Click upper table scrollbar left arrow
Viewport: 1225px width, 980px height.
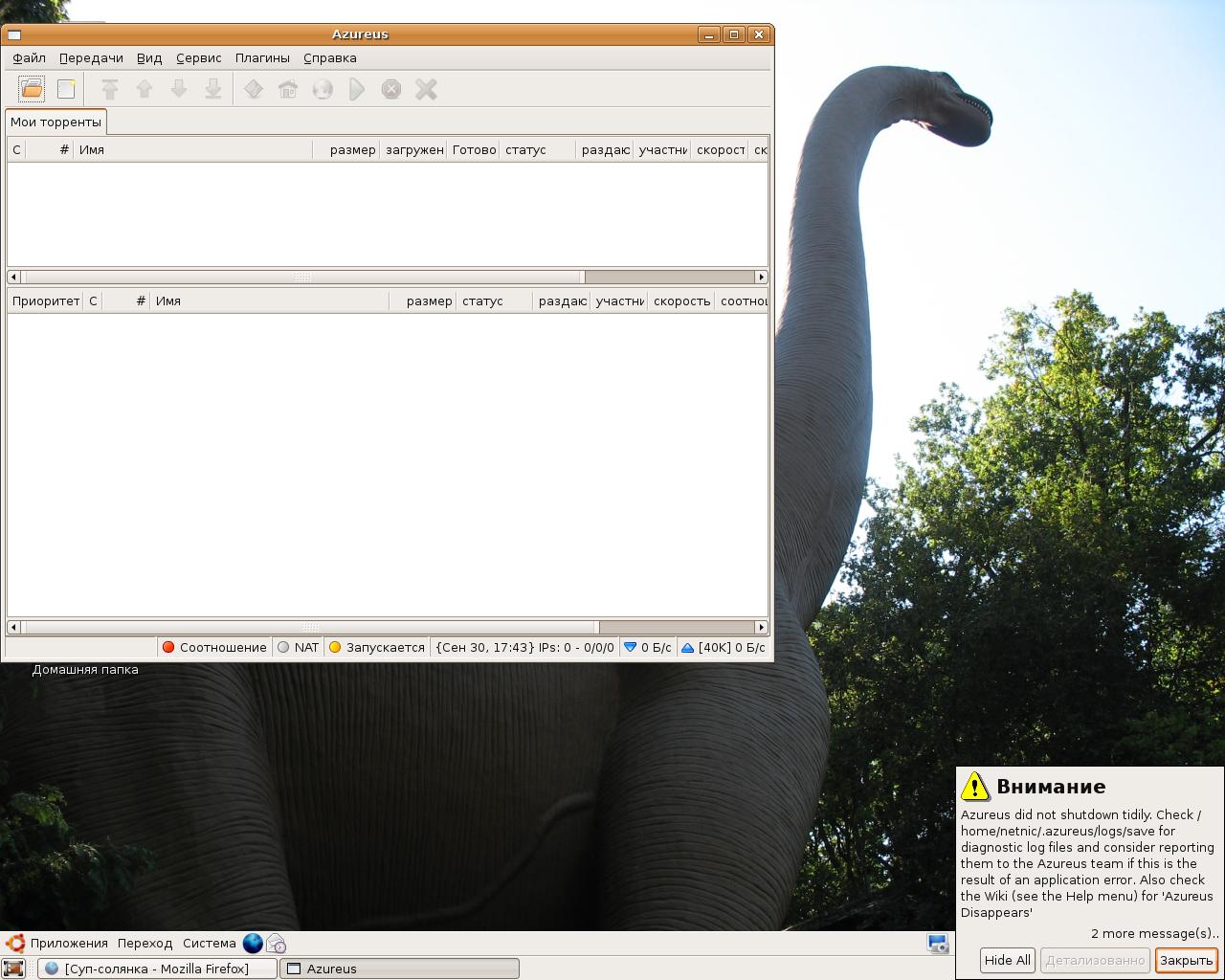13,278
